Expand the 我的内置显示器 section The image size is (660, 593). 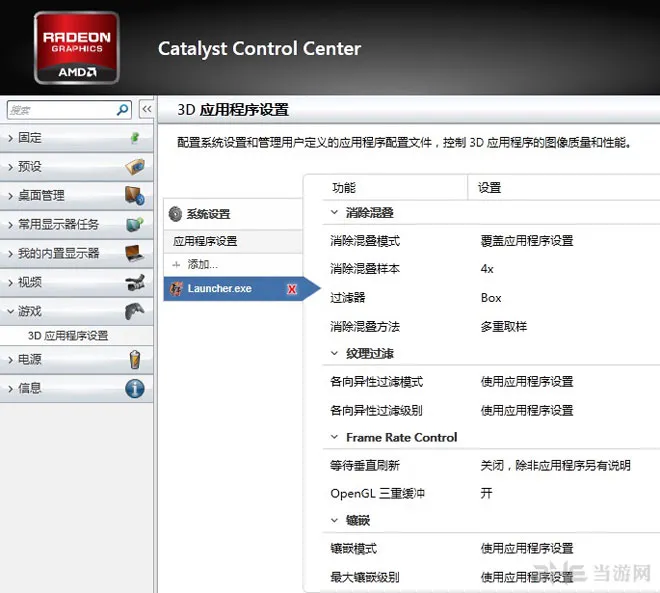click(11, 253)
